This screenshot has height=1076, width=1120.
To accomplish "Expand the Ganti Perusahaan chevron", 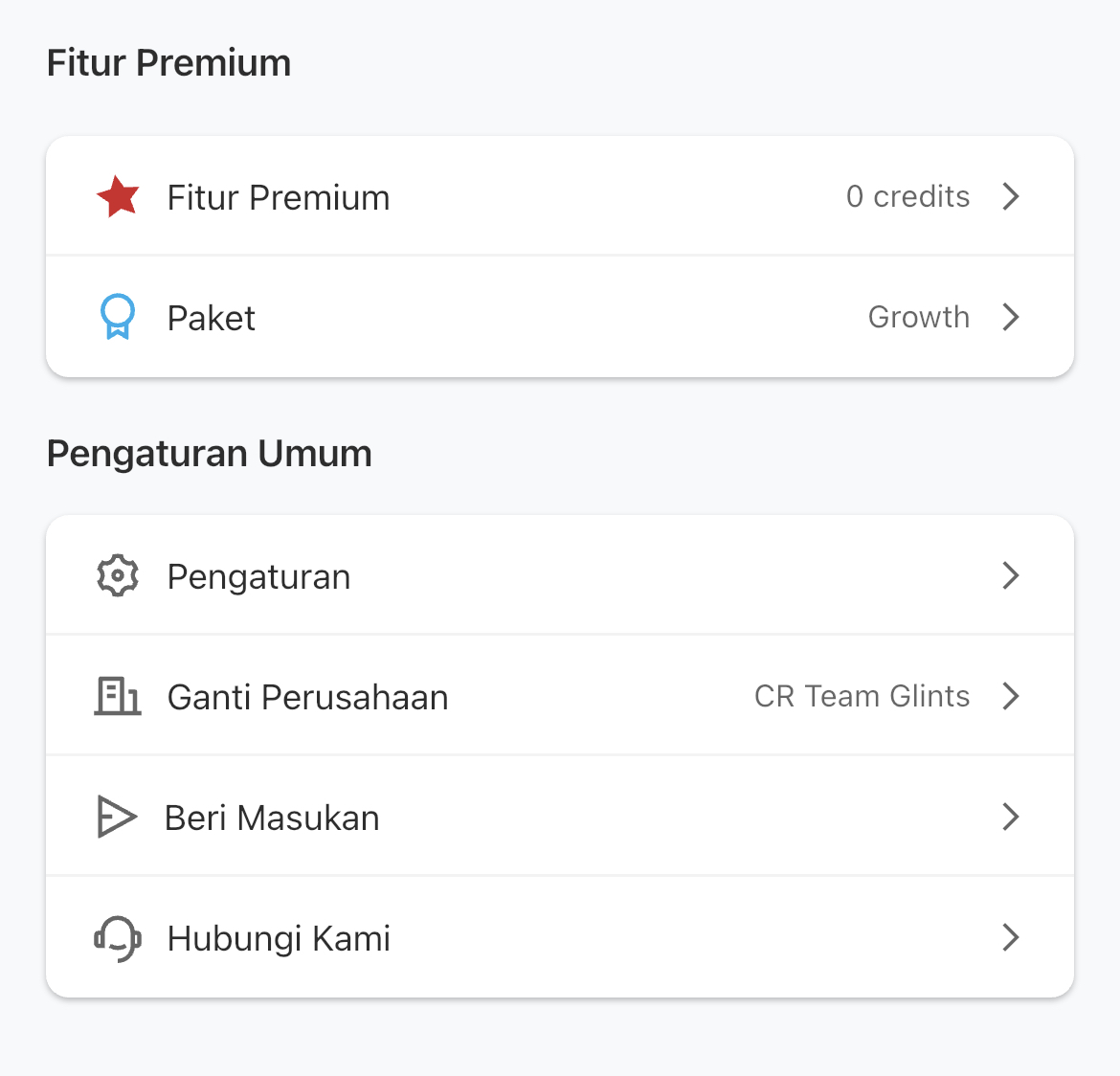I will coord(1011,696).
